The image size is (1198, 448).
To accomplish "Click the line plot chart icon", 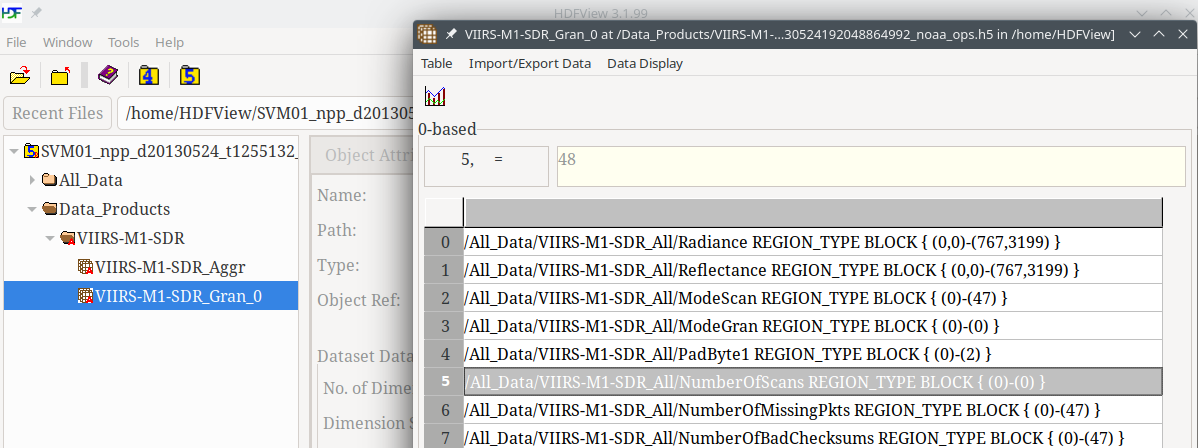I will point(435,97).
